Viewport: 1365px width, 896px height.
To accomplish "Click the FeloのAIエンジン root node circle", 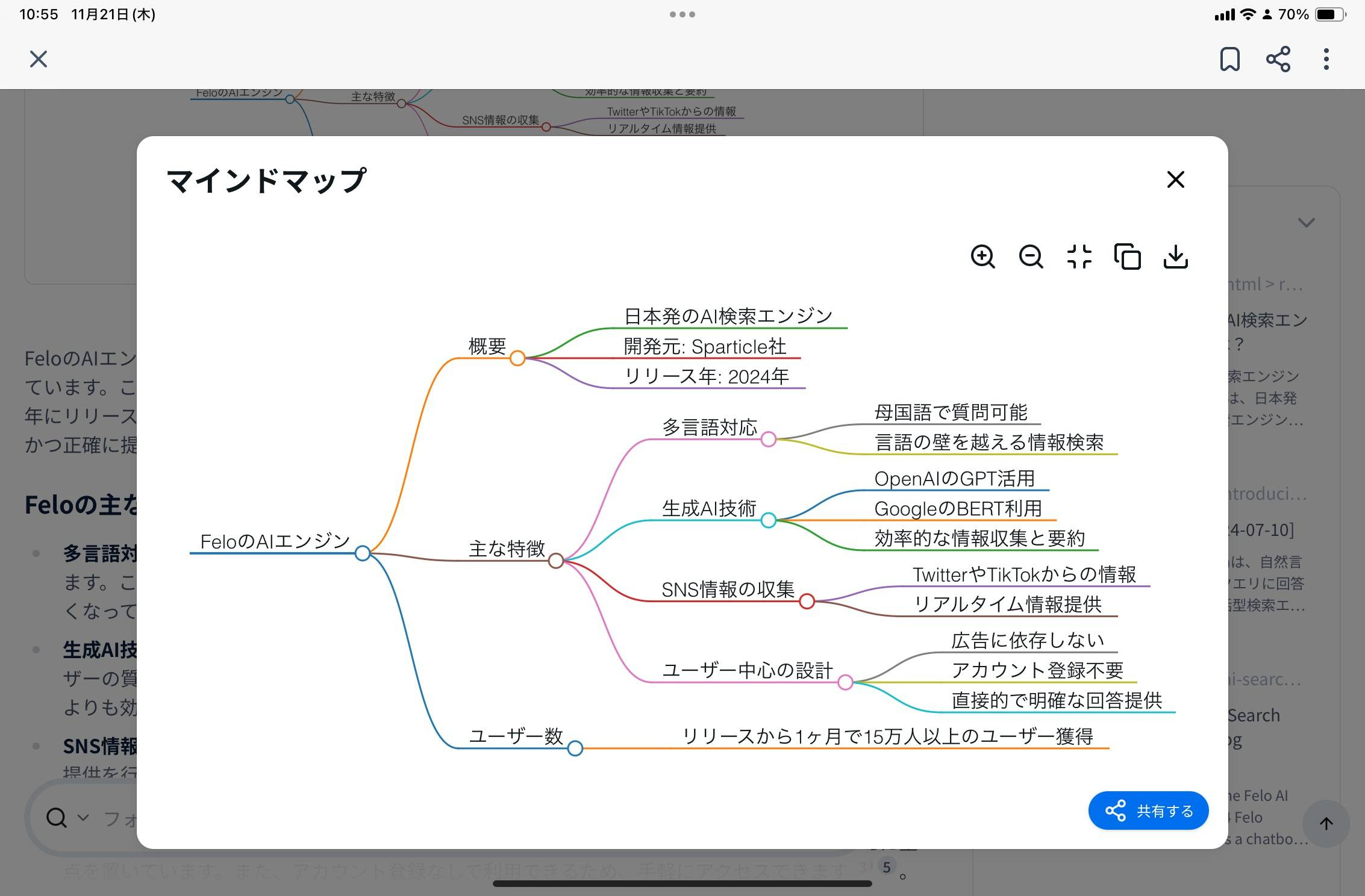I will [x=362, y=553].
